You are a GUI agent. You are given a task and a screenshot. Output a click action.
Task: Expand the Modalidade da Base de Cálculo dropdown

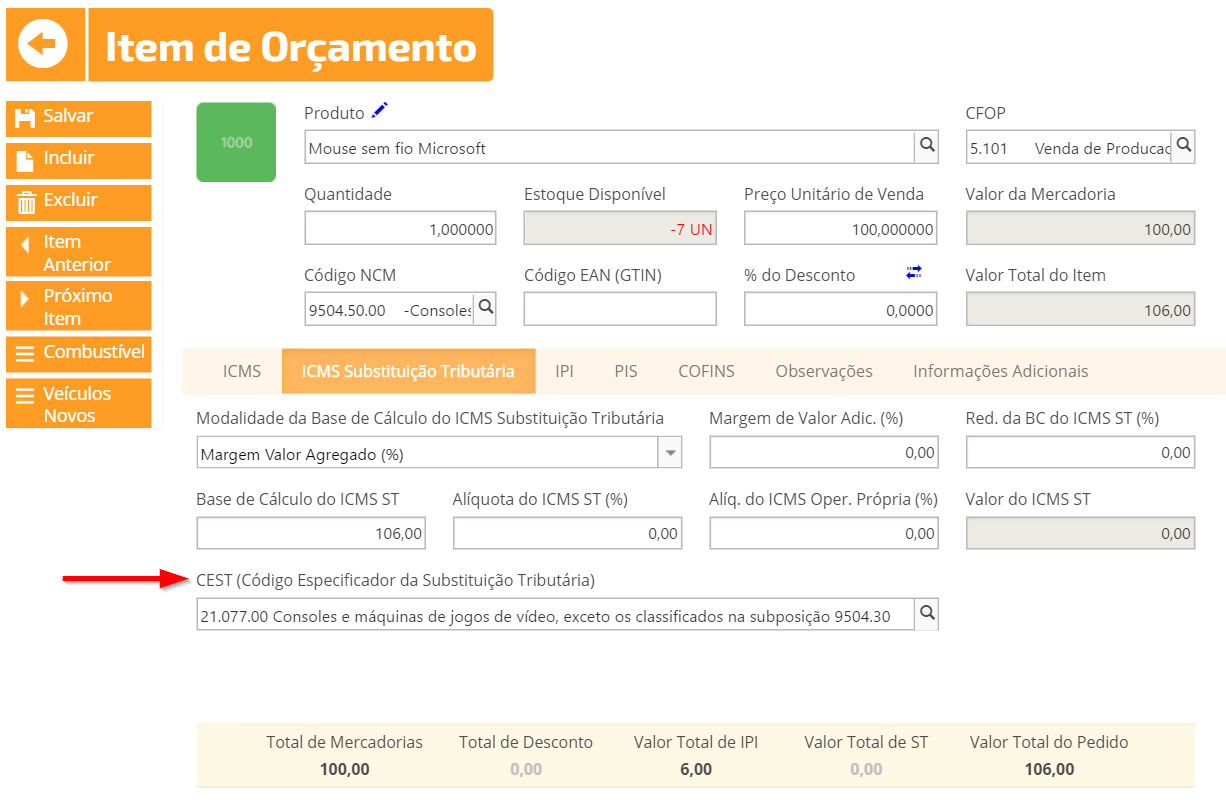[x=669, y=451]
